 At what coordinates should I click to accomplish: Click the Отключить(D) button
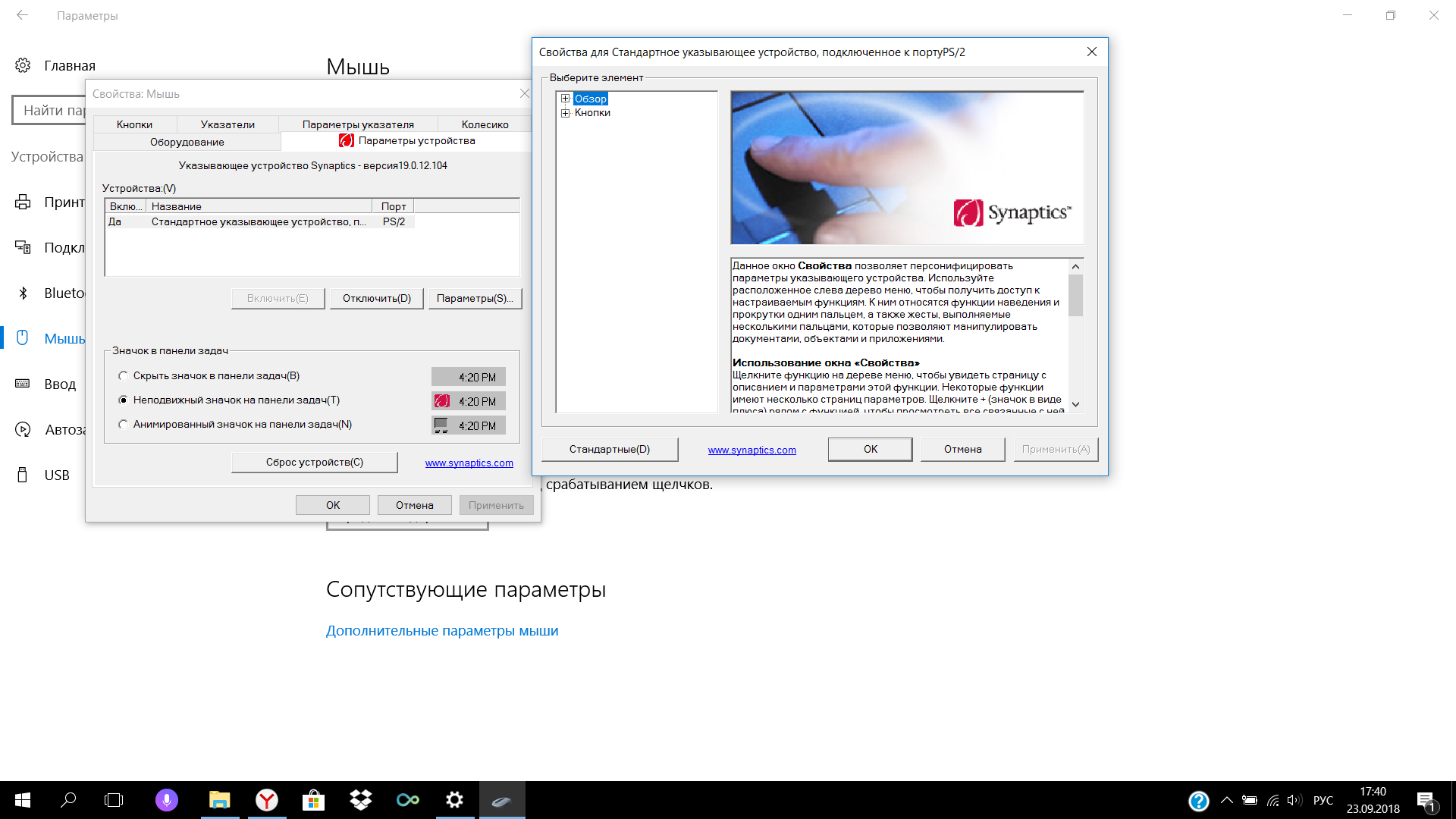377,299
